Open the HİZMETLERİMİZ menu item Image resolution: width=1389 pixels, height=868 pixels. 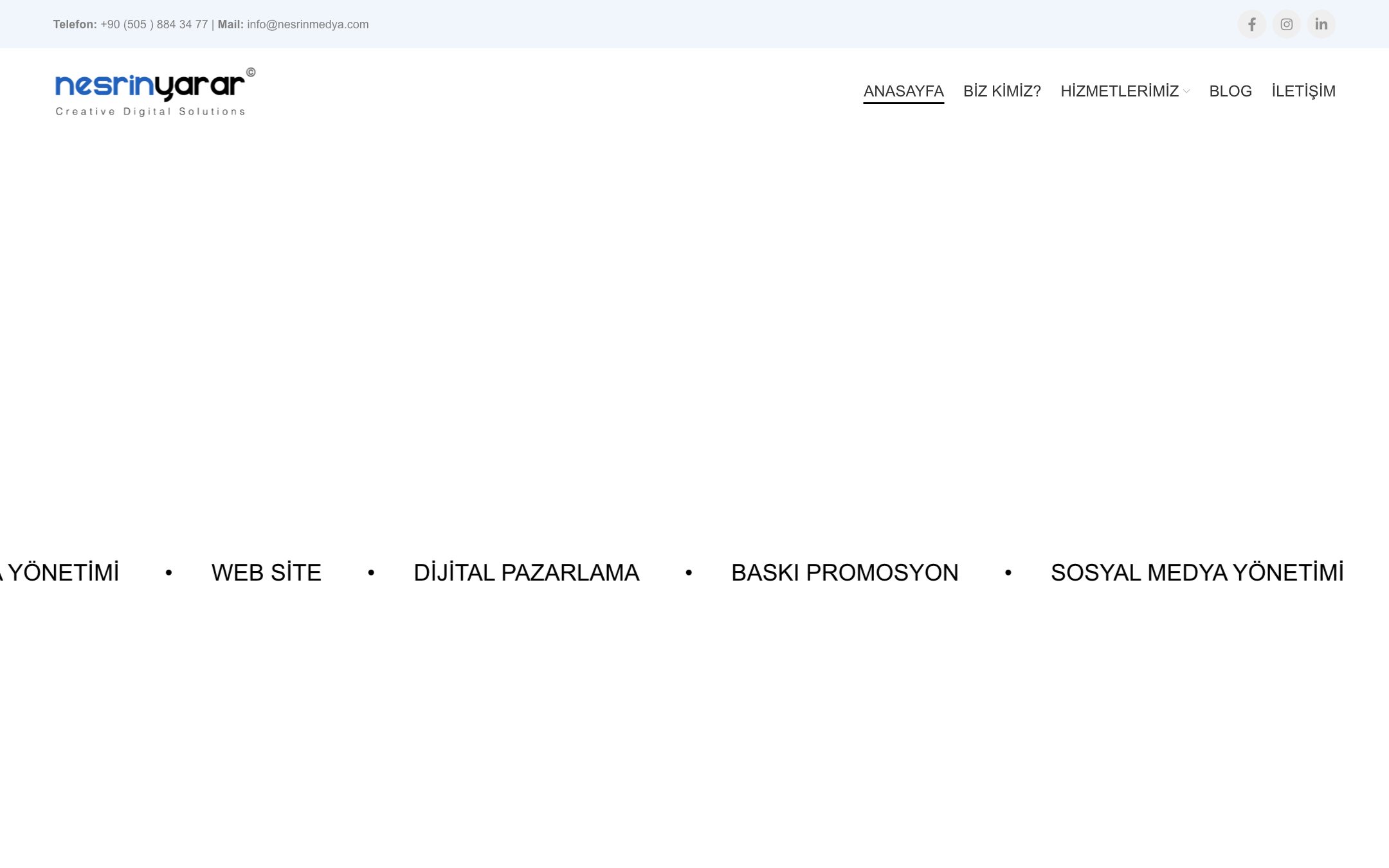click(x=1120, y=91)
